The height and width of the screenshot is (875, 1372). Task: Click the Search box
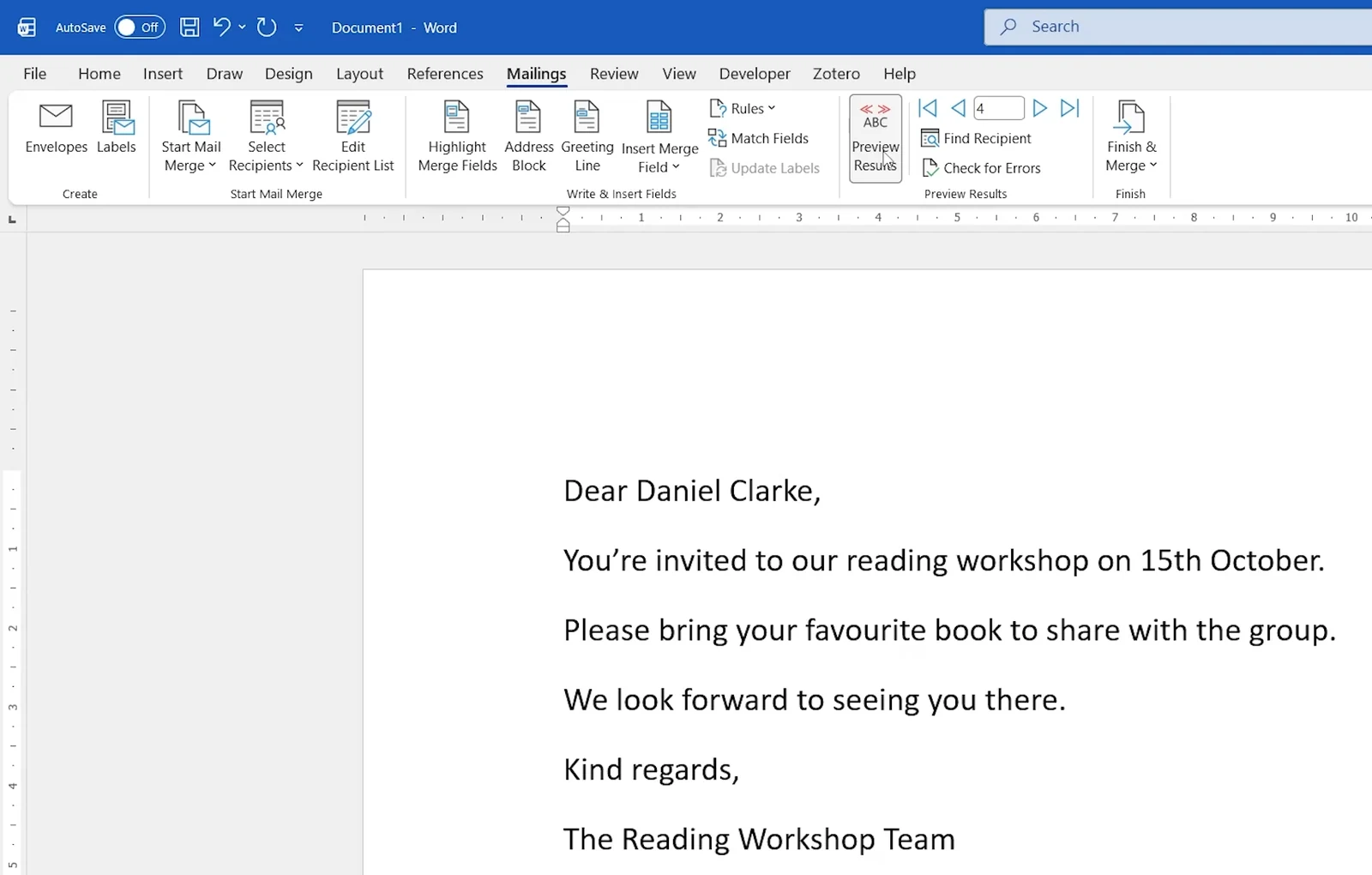(1178, 27)
